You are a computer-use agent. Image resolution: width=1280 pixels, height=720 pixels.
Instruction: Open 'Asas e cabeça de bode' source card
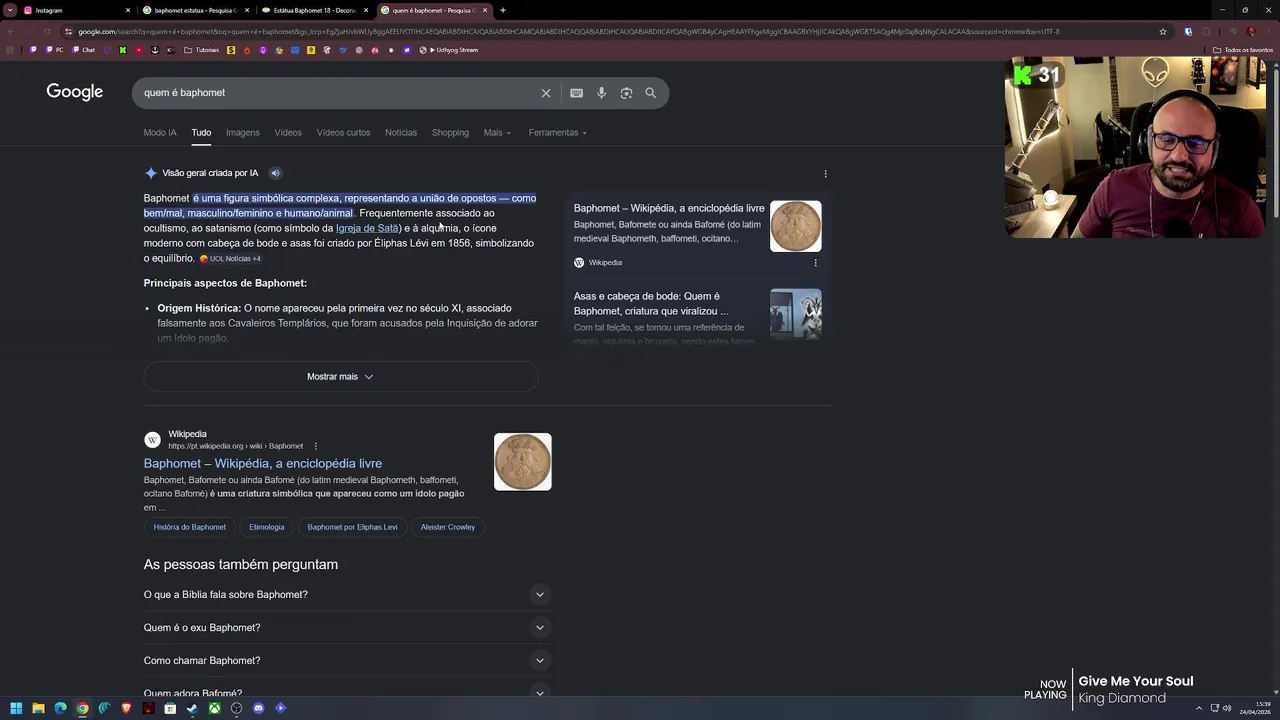[x=697, y=318]
